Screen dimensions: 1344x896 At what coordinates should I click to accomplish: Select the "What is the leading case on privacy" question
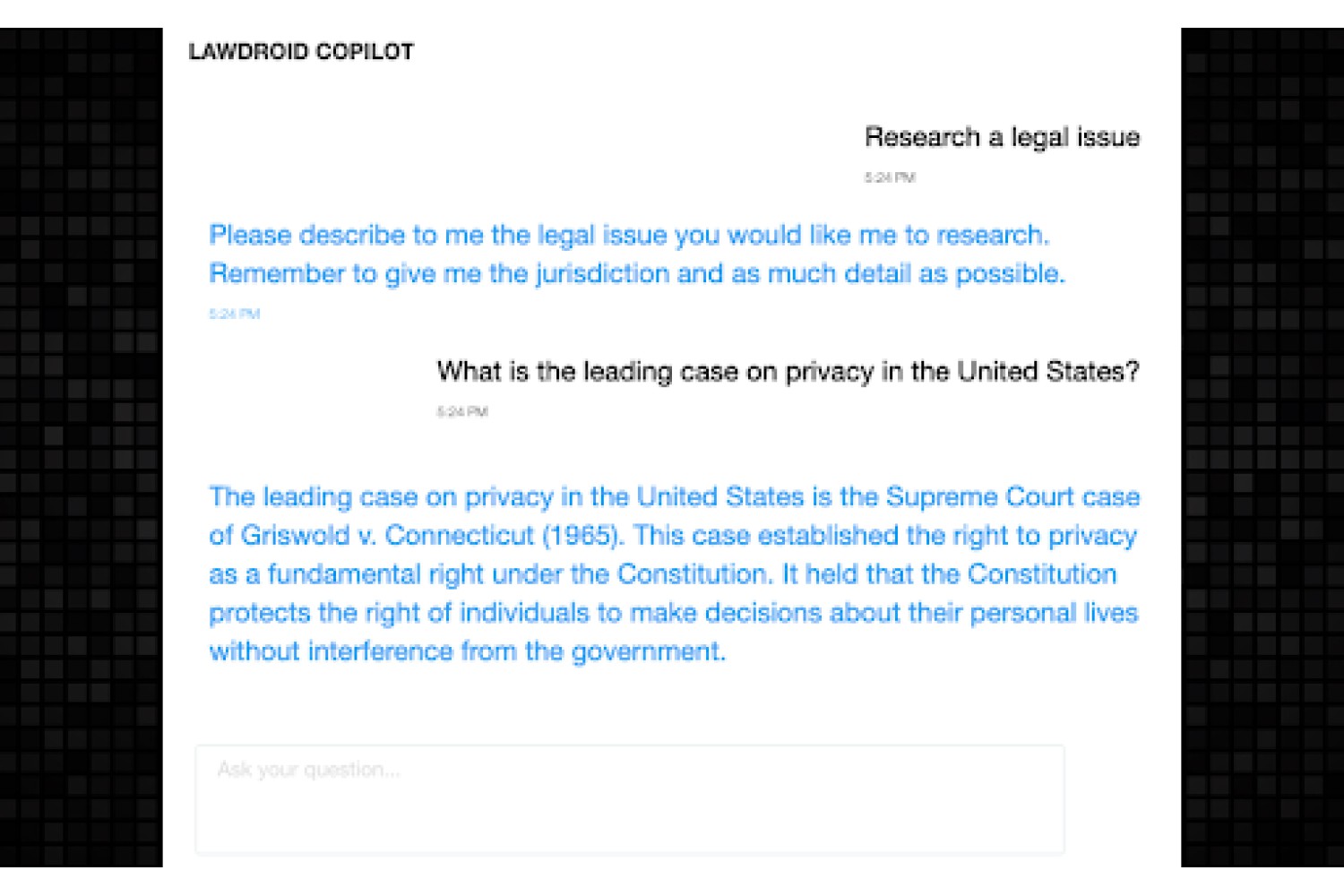pyautogui.click(x=788, y=371)
